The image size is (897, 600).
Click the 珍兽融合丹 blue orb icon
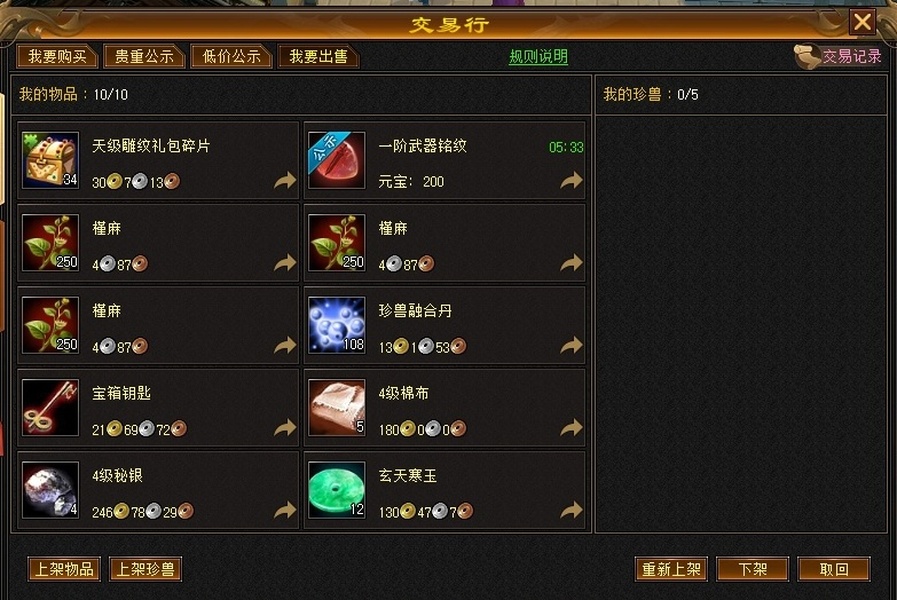(x=336, y=325)
